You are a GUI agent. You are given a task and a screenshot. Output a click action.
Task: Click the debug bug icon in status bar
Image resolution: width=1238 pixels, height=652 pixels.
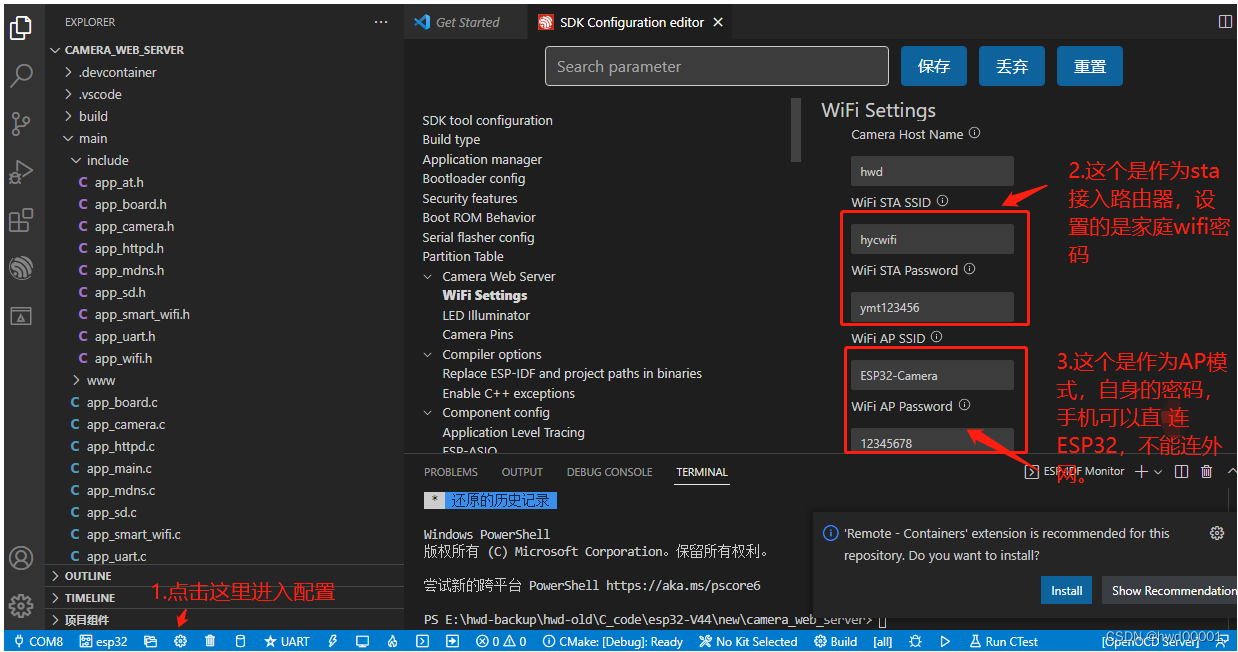click(x=916, y=642)
